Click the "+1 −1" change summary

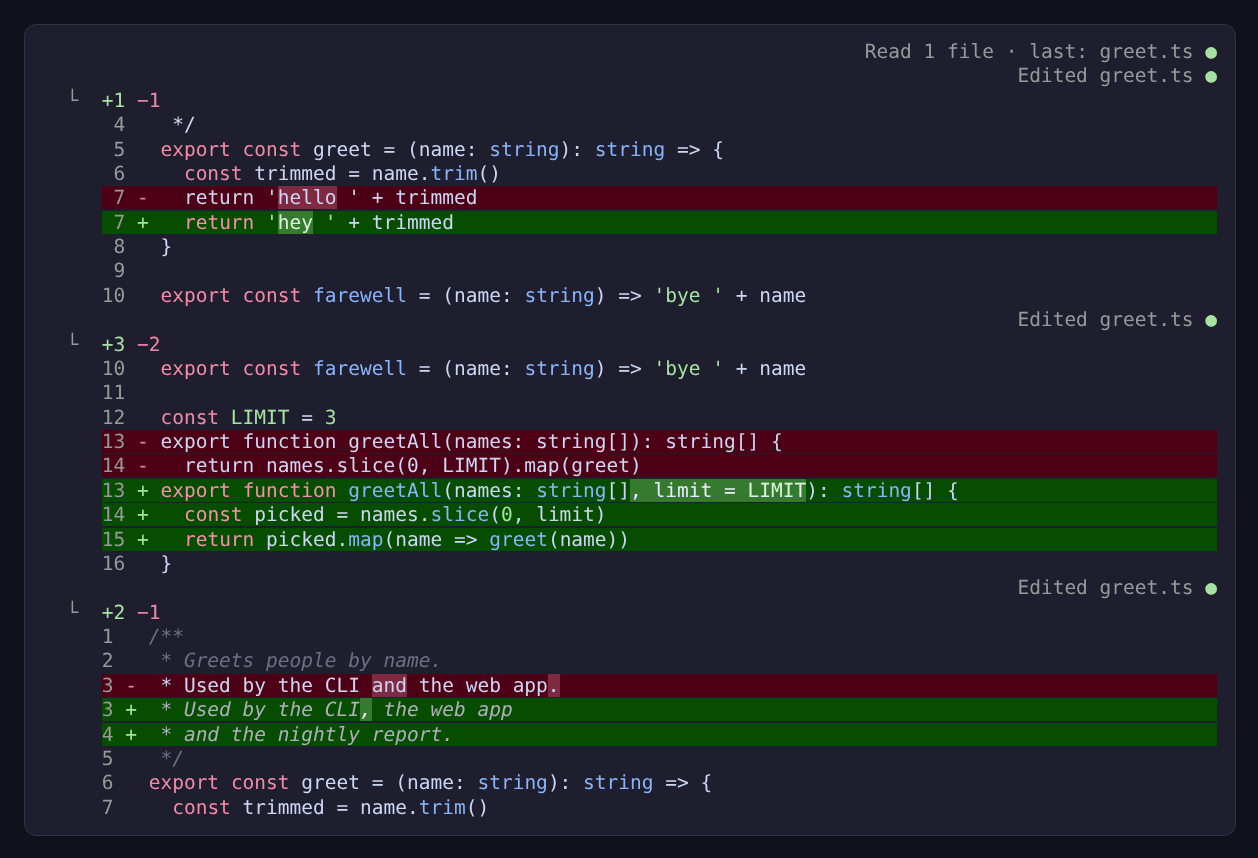pos(131,100)
